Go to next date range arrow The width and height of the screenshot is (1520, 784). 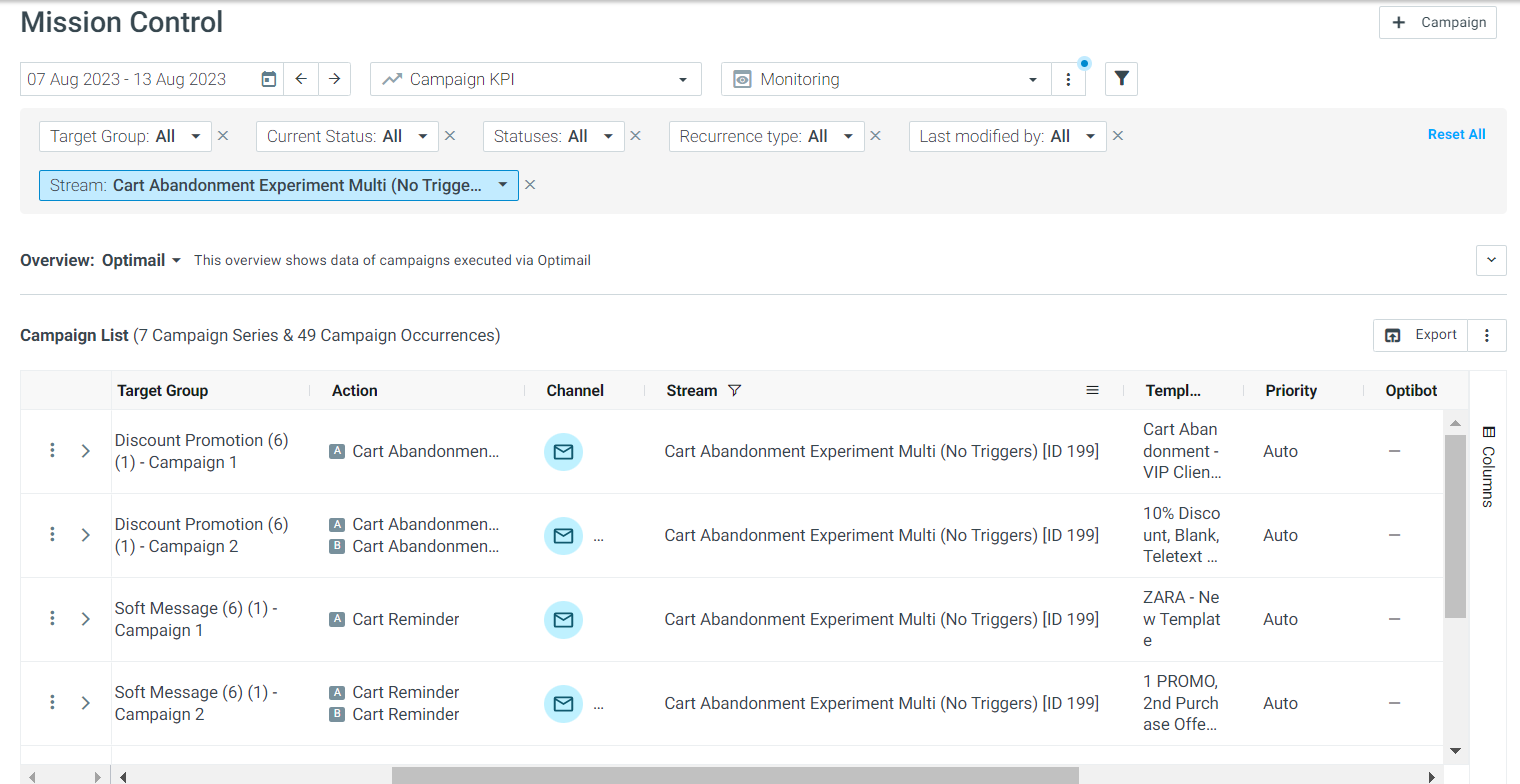click(335, 79)
